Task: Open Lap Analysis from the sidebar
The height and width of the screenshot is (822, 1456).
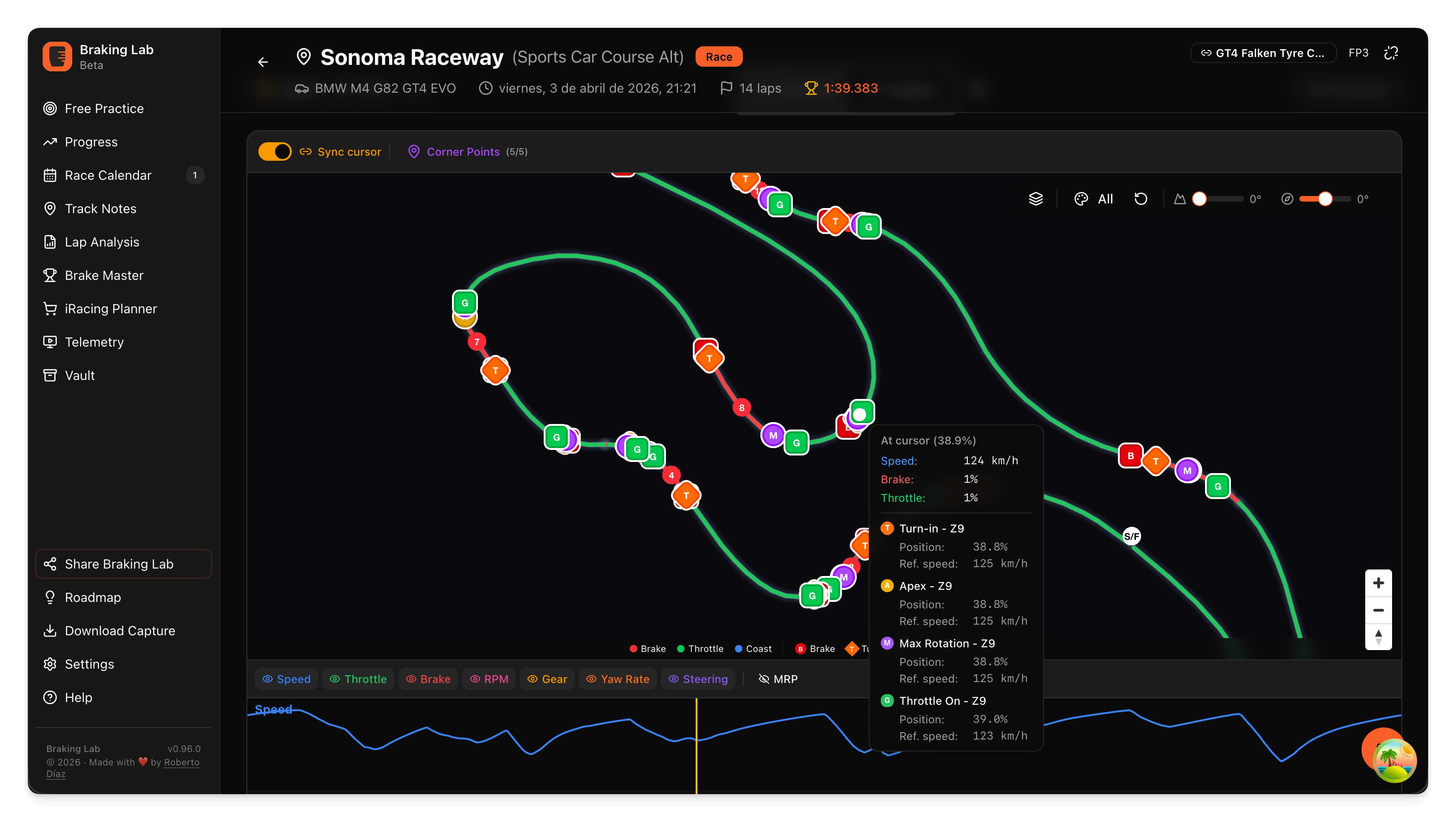Action: click(x=102, y=242)
